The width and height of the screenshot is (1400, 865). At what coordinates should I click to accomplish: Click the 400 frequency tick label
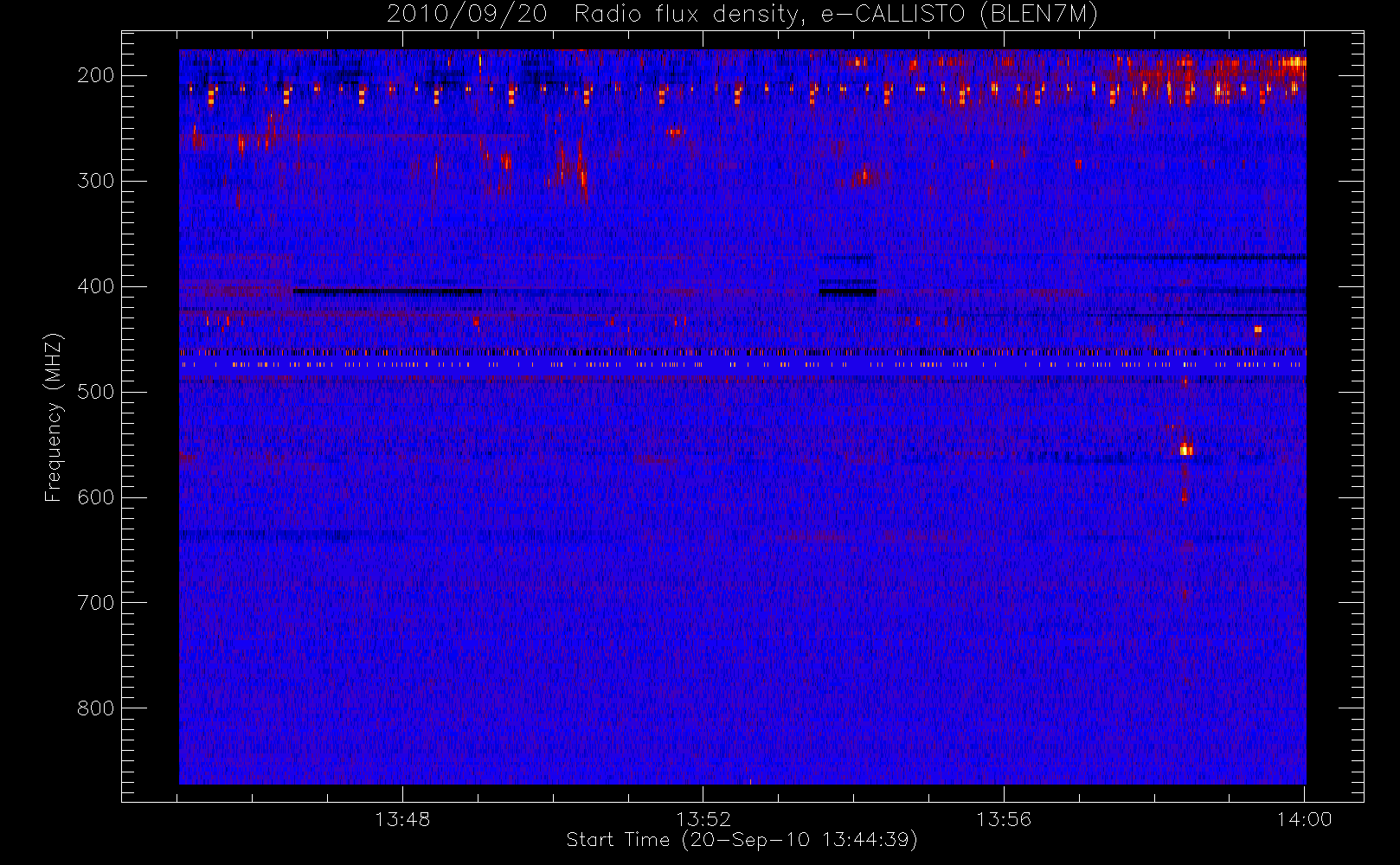96,287
